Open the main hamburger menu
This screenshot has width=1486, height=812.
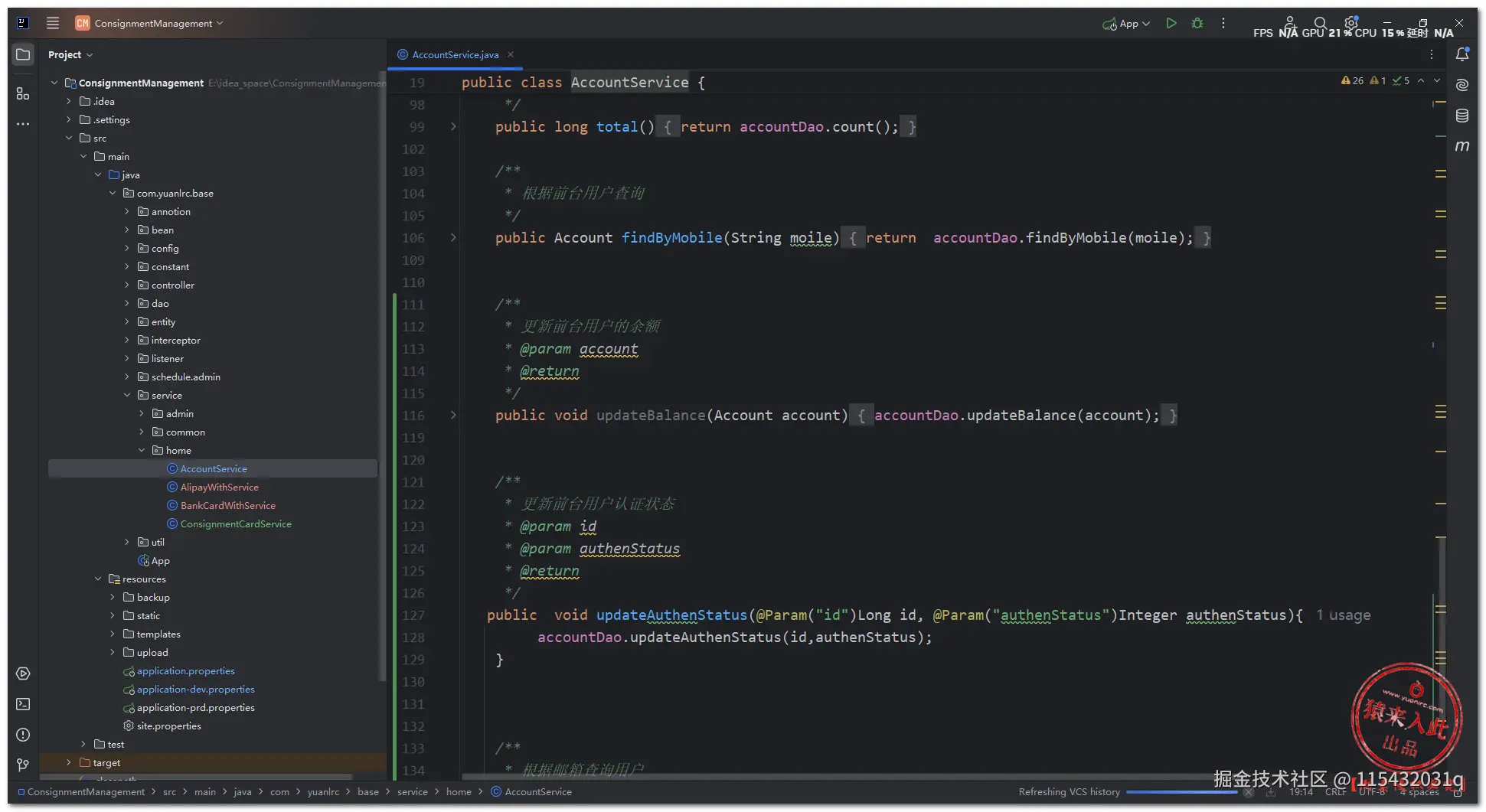point(52,23)
